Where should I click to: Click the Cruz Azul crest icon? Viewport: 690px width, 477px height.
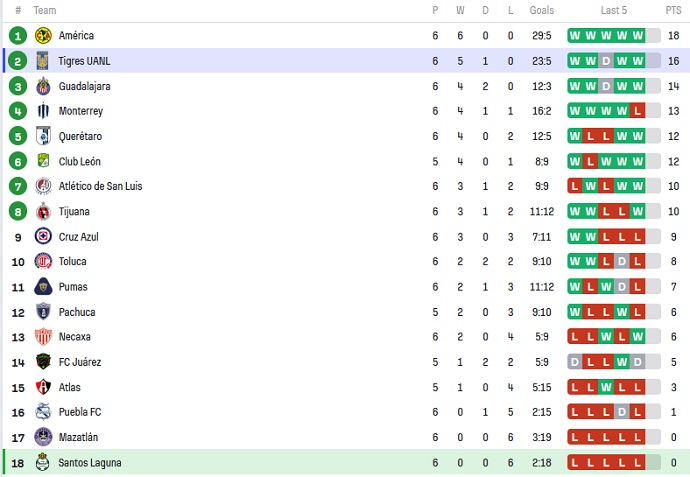click(42, 237)
